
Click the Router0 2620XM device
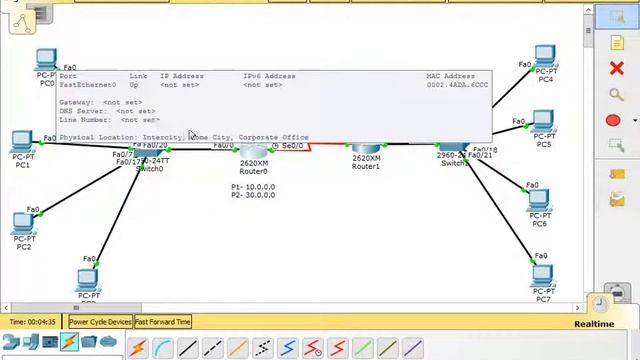click(253, 151)
